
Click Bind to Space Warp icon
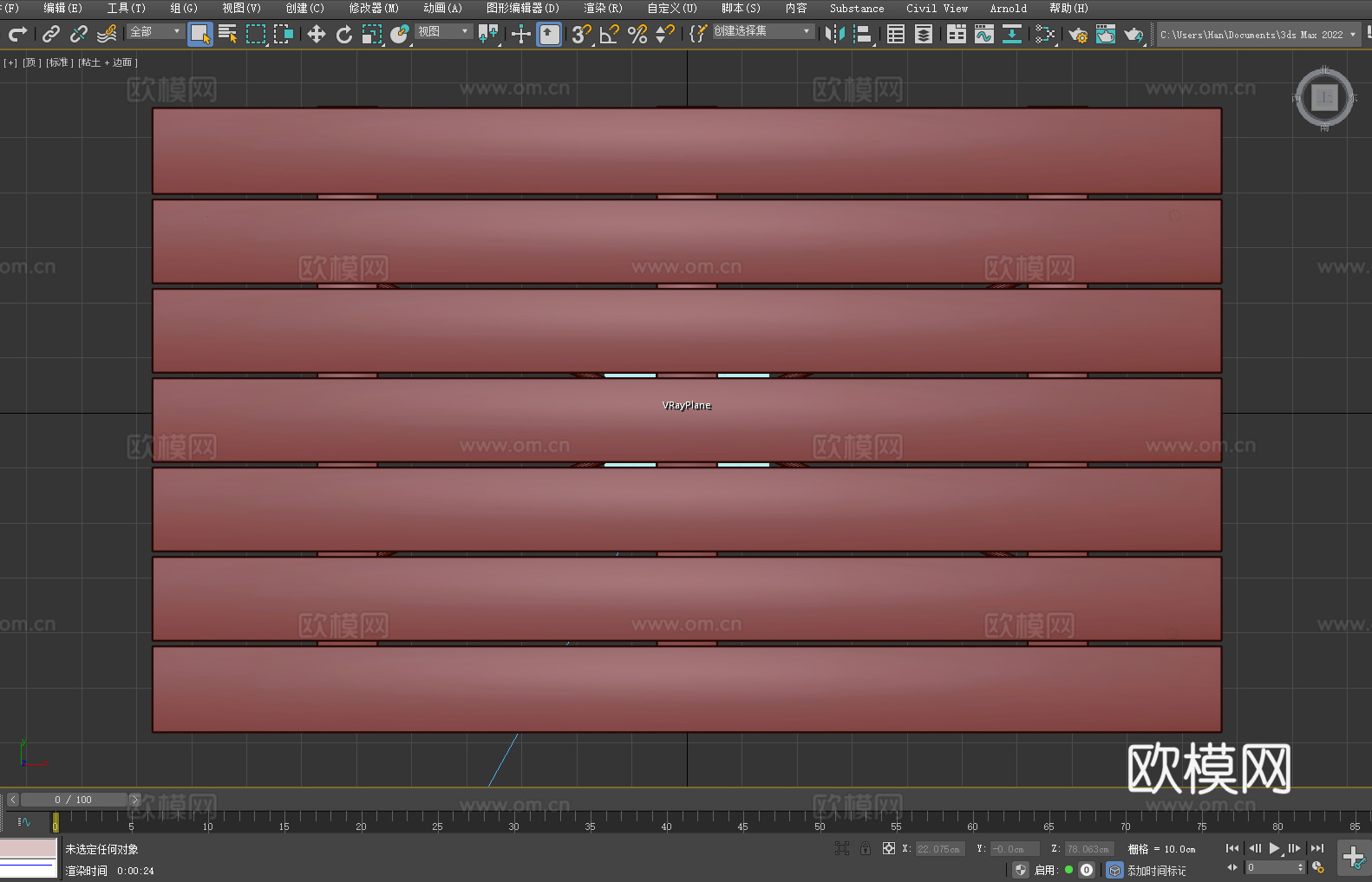[x=107, y=34]
